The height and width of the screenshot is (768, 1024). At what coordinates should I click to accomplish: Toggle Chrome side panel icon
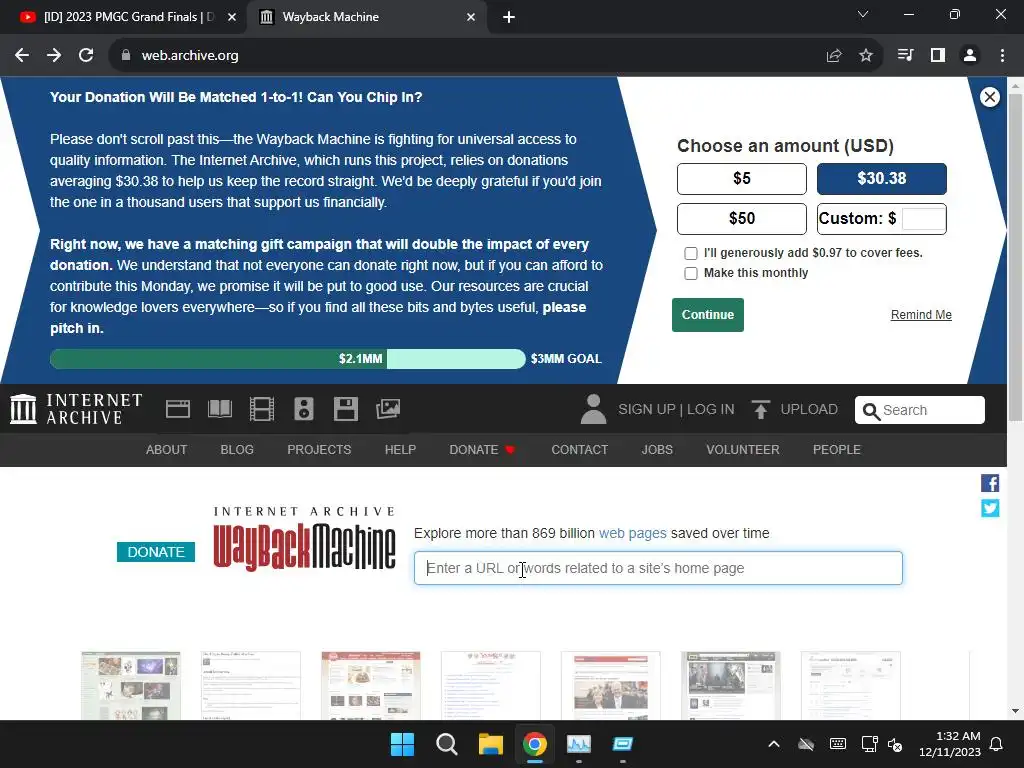pos(938,56)
